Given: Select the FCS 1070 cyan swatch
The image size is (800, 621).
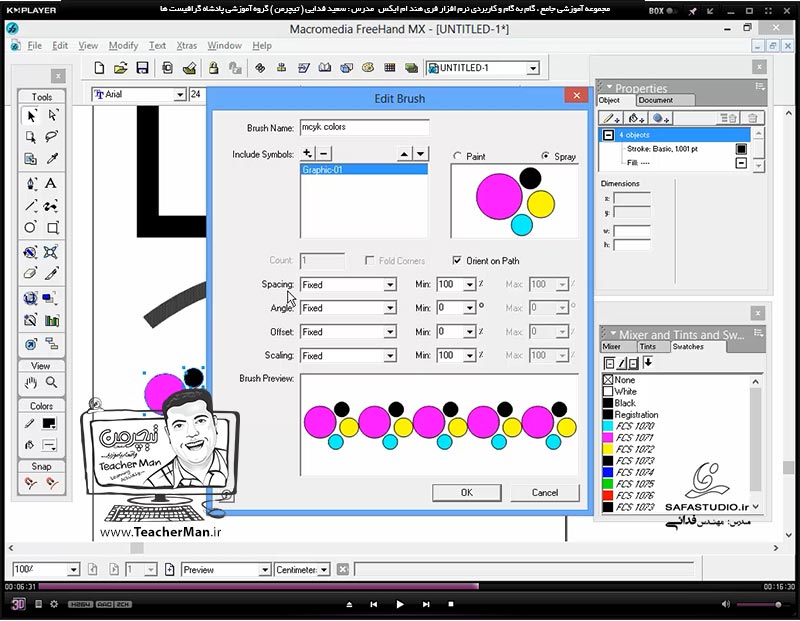Looking at the screenshot, I should (x=628, y=426).
